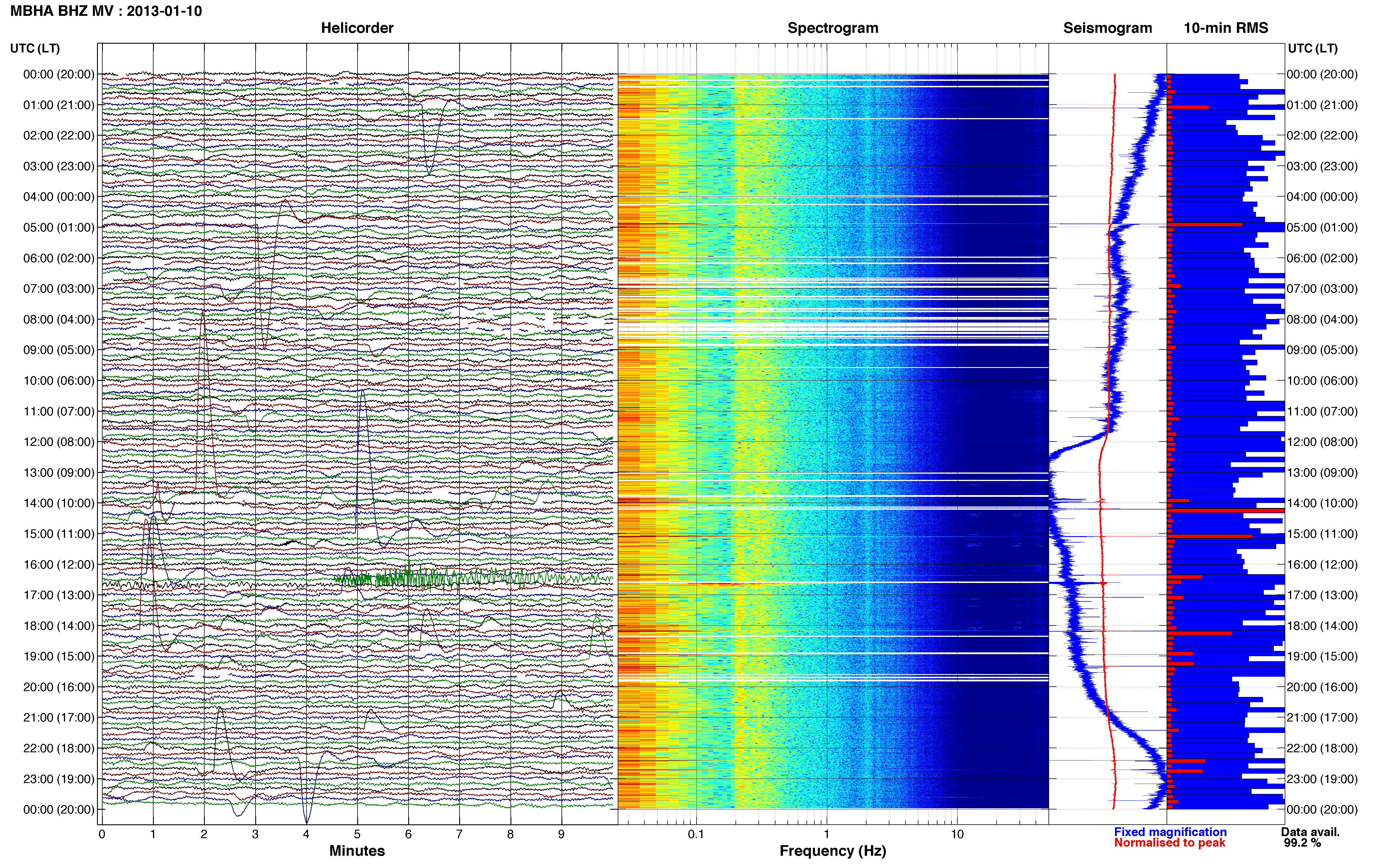1389x868 pixels.
Task: Click the "03:00 (23:00)" label on Helicorder axis
Action: click(x=59, y=166)
